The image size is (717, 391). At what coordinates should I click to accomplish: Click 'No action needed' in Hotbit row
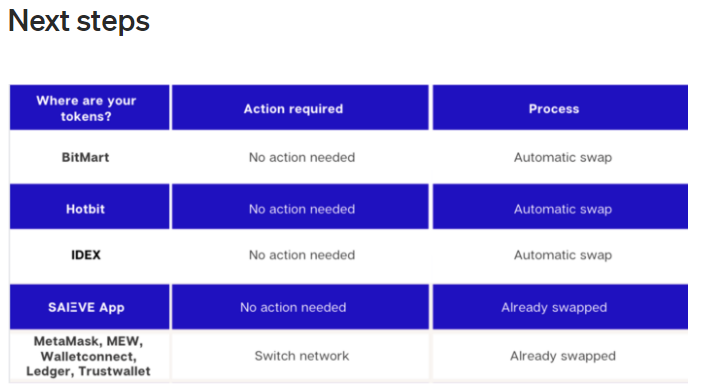tap(302, 209)
